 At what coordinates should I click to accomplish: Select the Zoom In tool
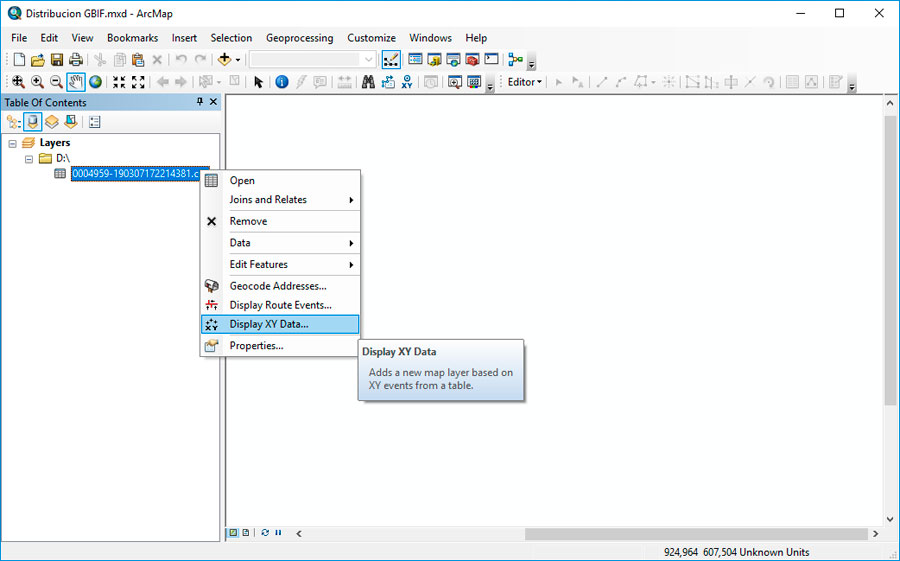click(37, 82)
